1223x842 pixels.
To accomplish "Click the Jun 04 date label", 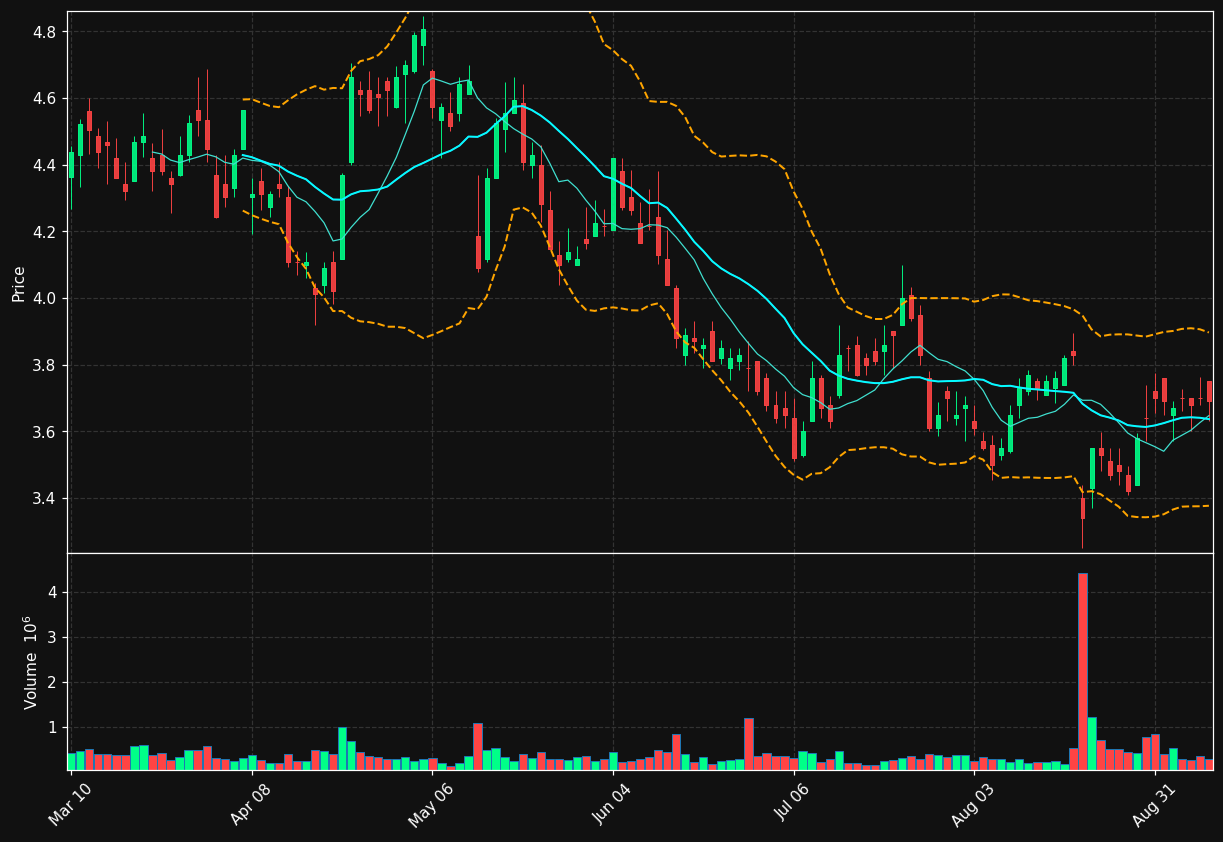I will 612,803.
